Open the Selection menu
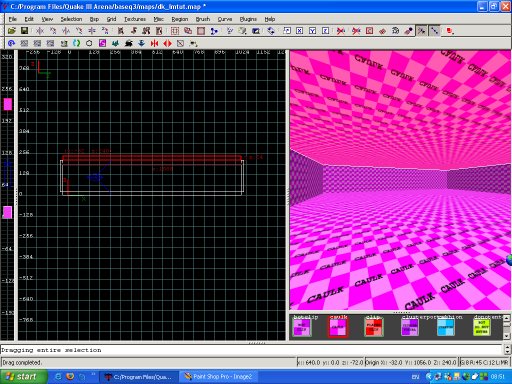 [71, 19]
